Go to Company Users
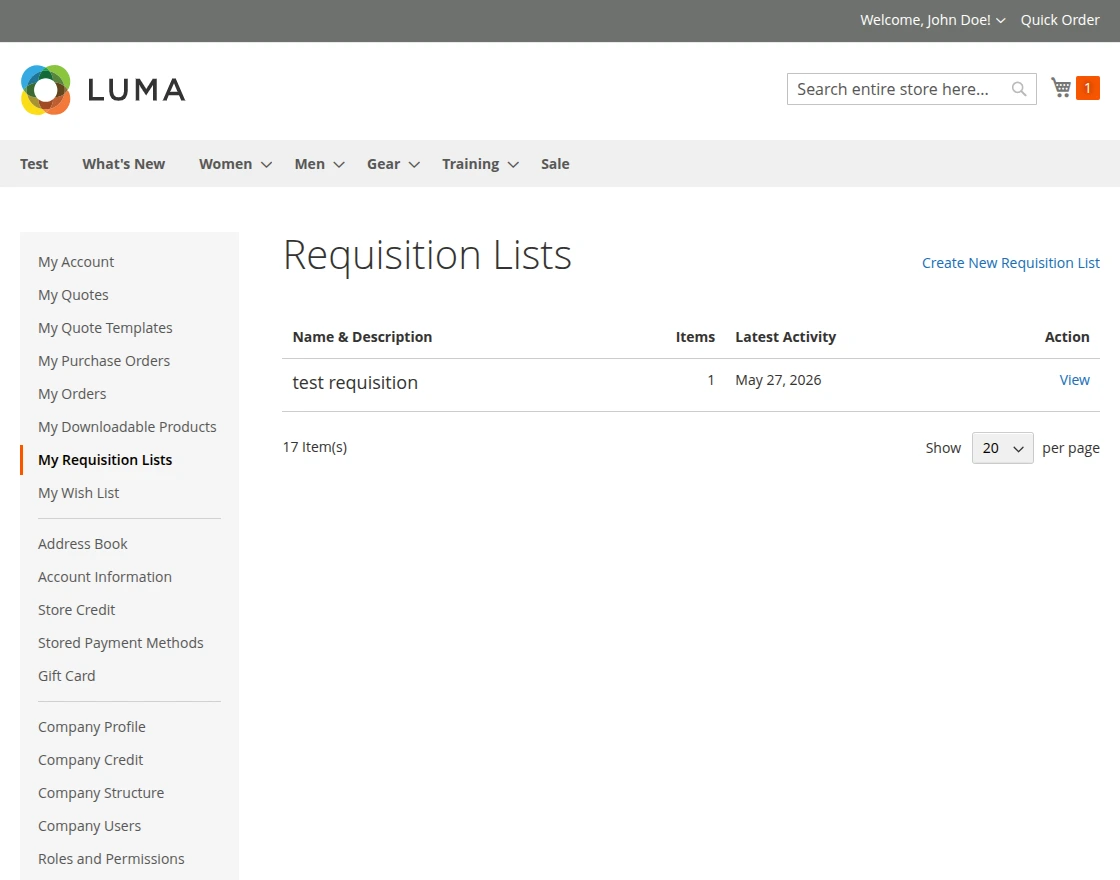Screen dimensions: 1120x880 [89, 826]
